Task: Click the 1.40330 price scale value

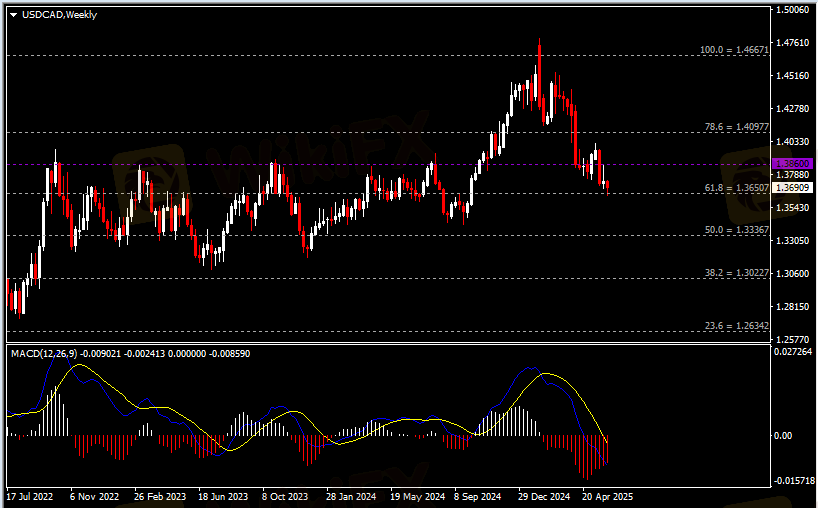Action: click(x=792, y=141)
